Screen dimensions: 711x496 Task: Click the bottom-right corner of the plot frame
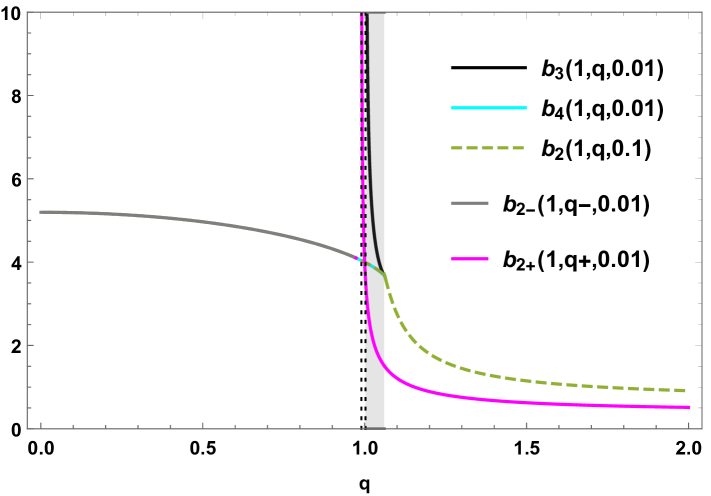701,428
